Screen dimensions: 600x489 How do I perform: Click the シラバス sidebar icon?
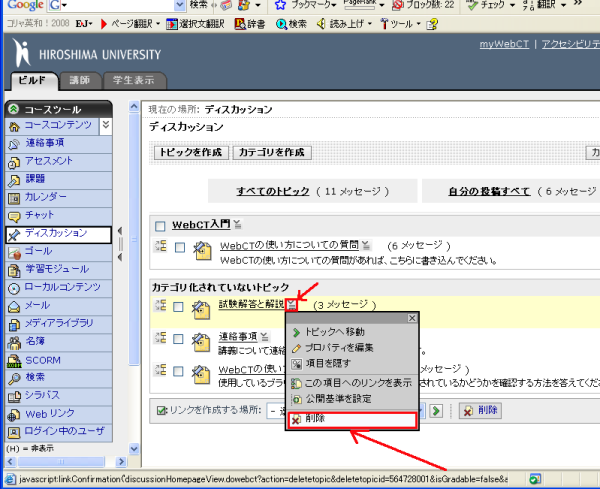pos(14,396)
